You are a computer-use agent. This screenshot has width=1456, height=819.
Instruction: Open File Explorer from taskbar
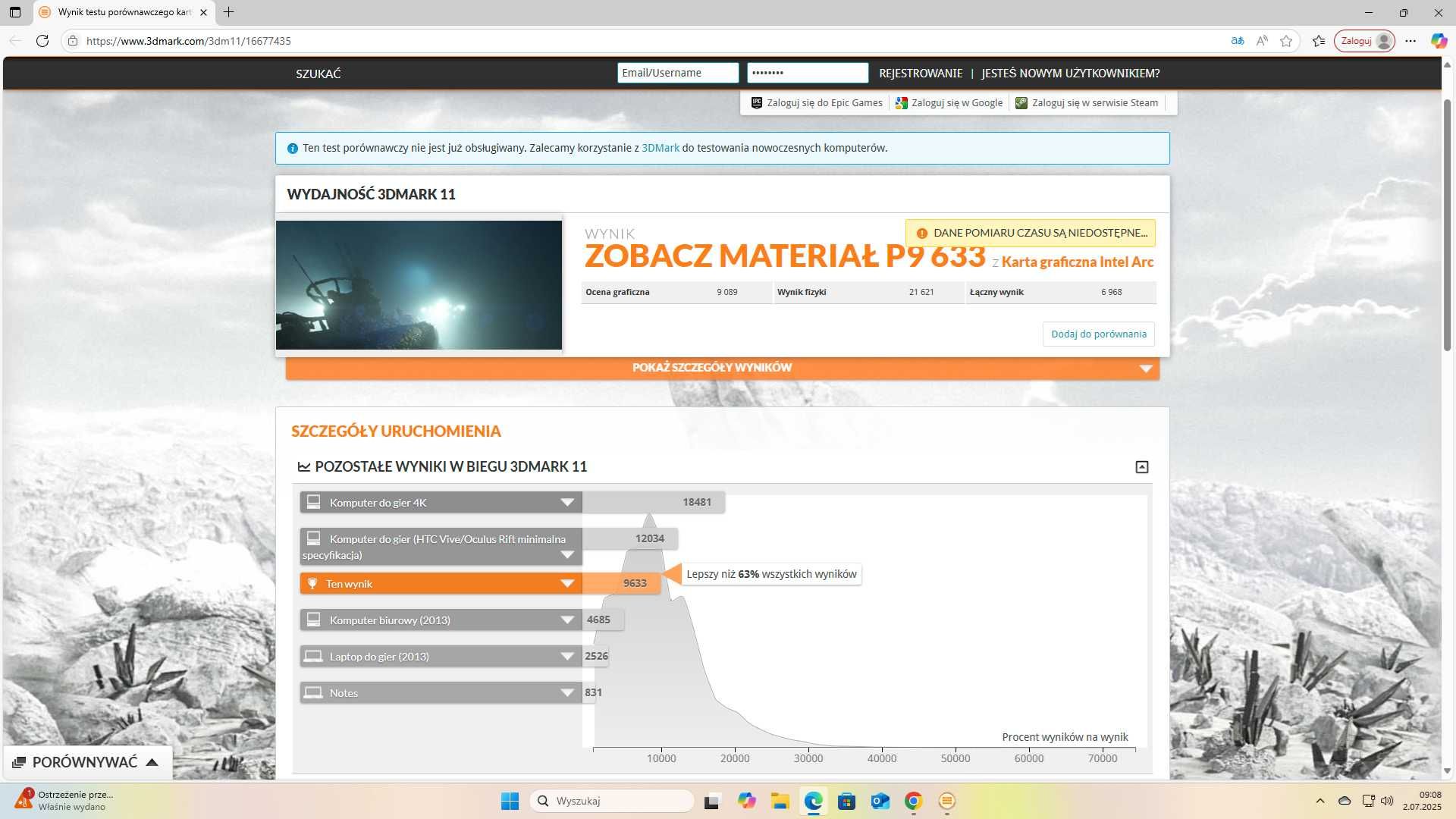(x=780, y=801)
